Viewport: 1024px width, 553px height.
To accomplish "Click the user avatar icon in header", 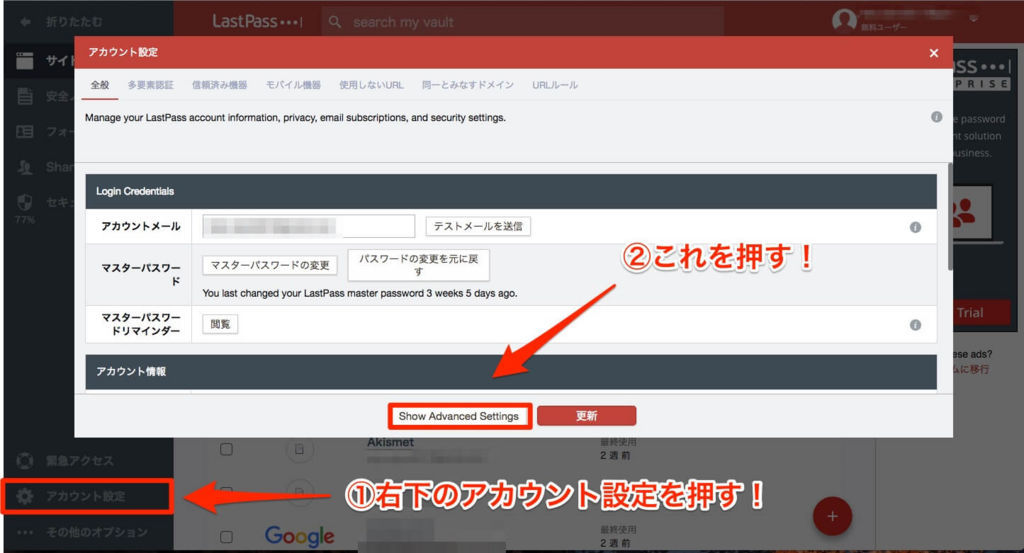I will (x=844, y=20).
